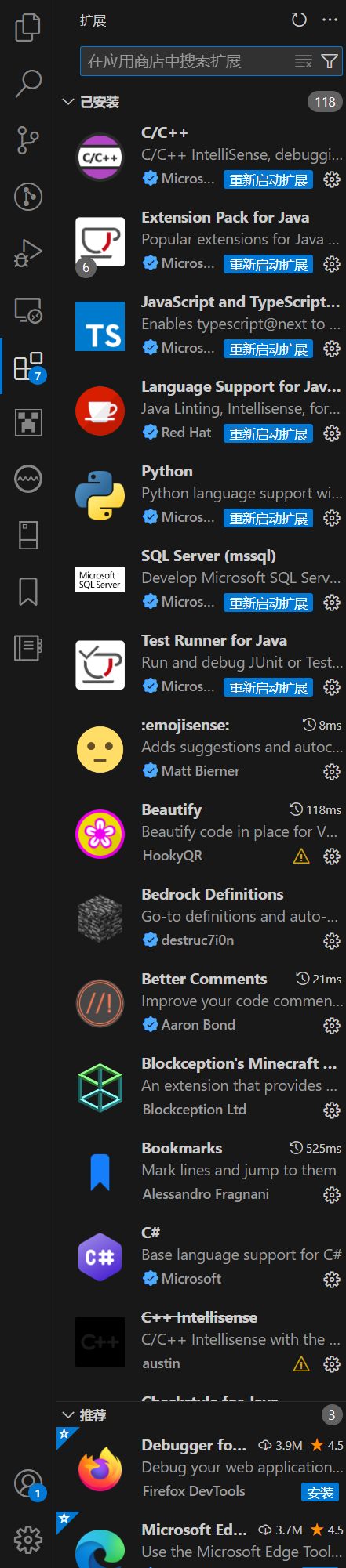Collapse the 推荐 section
346x1568 pixels.
tap(68, 1415)
